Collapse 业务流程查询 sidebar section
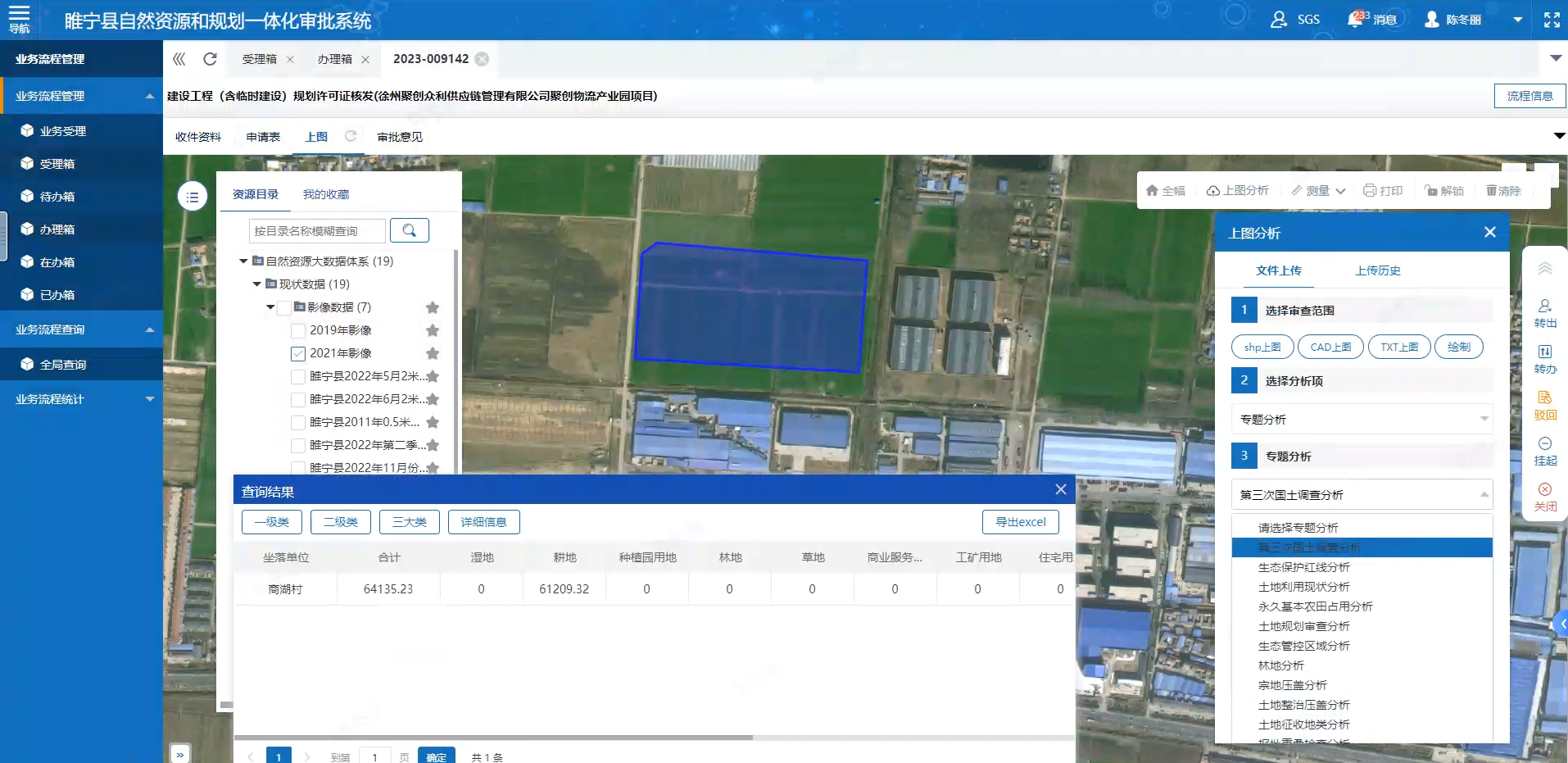 [x=150, y=329]
